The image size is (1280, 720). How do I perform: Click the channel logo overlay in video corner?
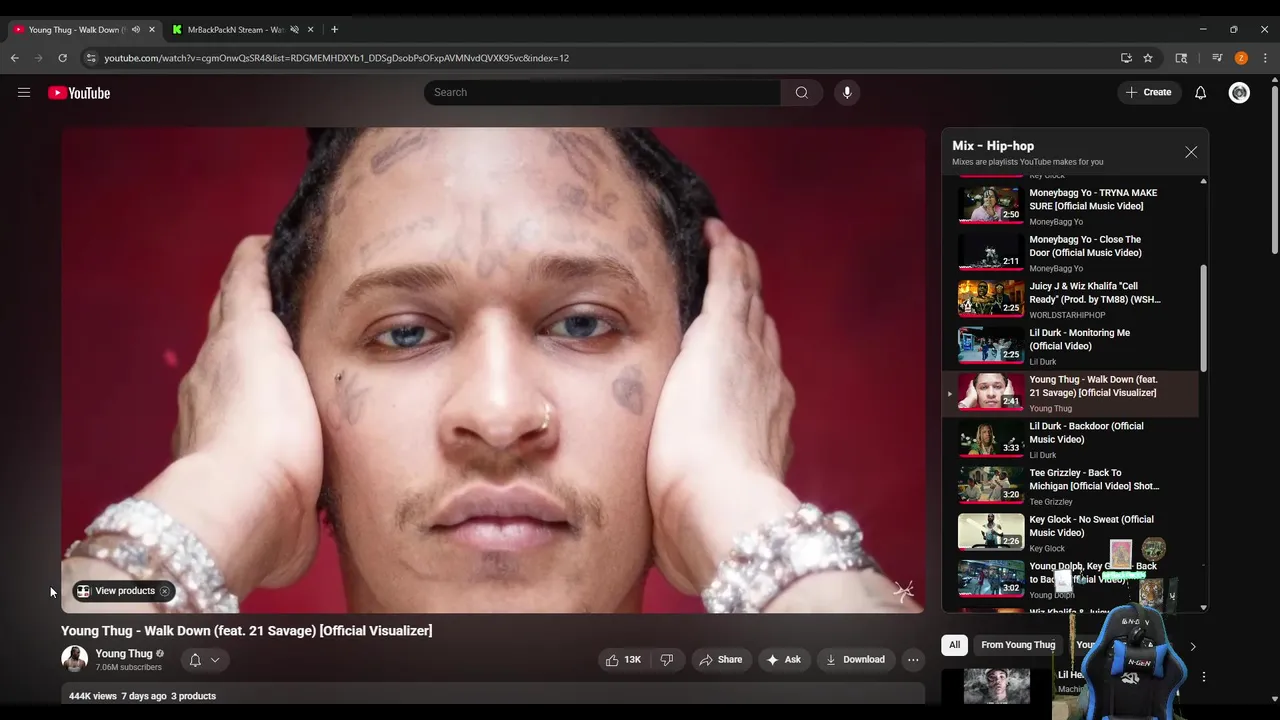click(904, 591)
